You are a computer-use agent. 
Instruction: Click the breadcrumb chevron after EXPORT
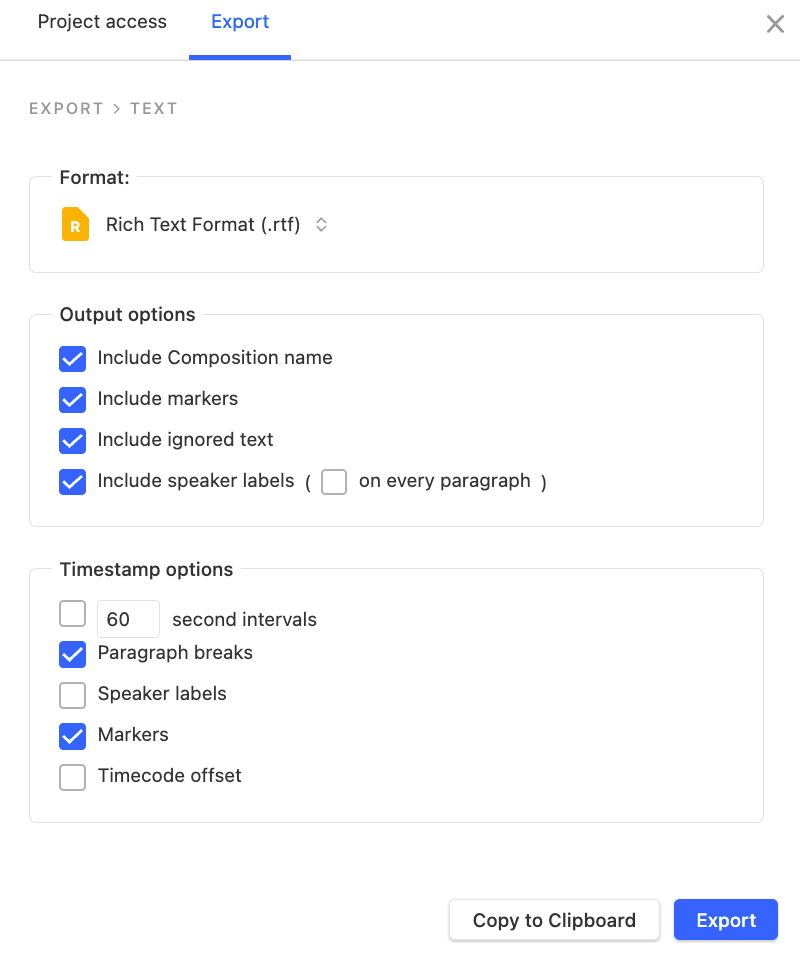pos(117,109)
